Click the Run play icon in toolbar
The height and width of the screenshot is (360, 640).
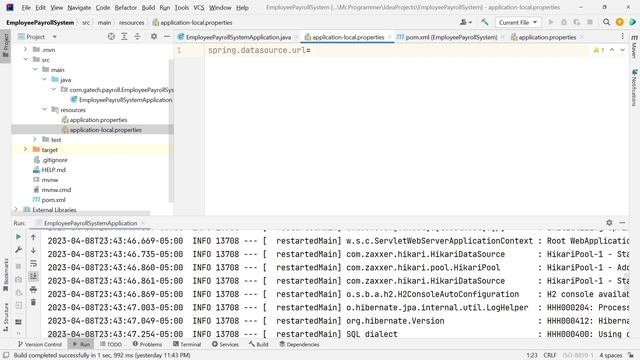tap(551, 22)
